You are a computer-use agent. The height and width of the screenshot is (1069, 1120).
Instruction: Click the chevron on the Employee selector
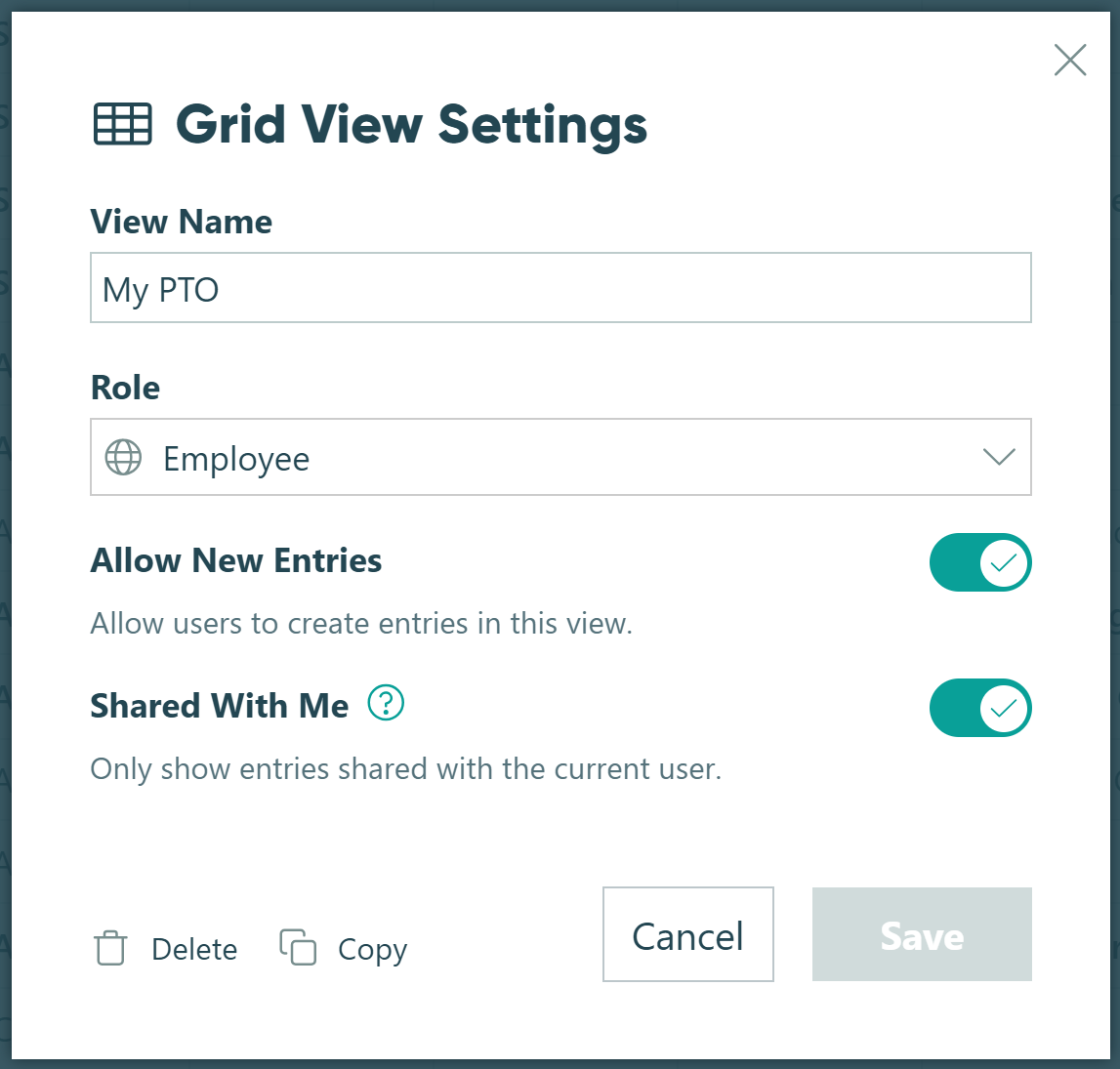click(x=998, y=457)
